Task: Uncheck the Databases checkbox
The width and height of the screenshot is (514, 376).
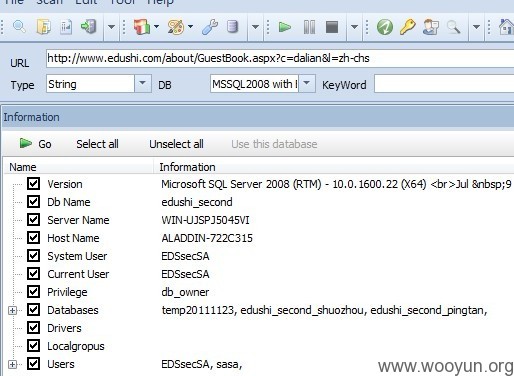Action: [x=33, y=310]
